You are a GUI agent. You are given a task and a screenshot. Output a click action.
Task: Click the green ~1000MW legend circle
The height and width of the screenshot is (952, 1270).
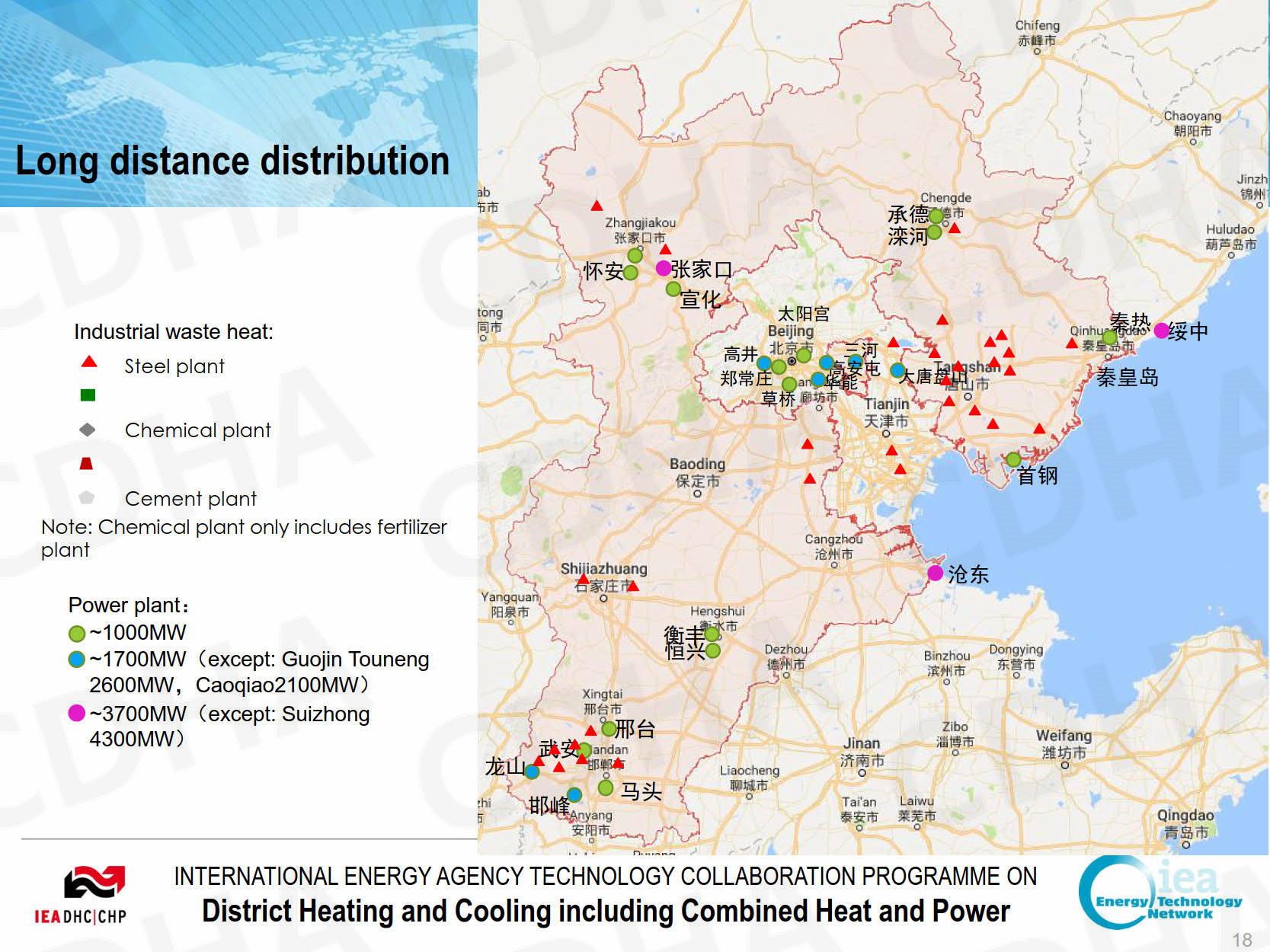coord(77,634)
